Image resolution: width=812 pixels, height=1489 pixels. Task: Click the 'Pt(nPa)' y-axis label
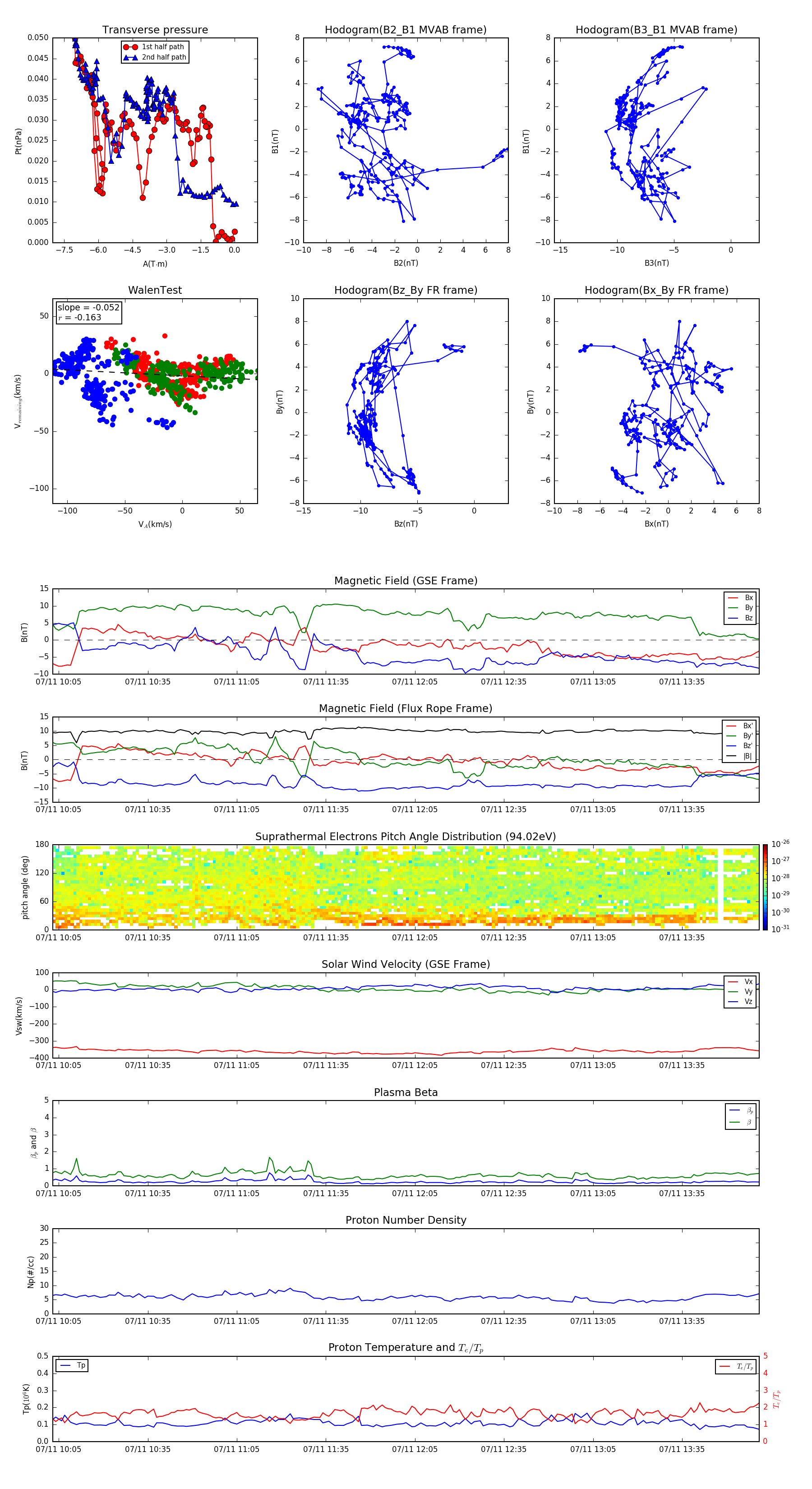coord(18,141)
